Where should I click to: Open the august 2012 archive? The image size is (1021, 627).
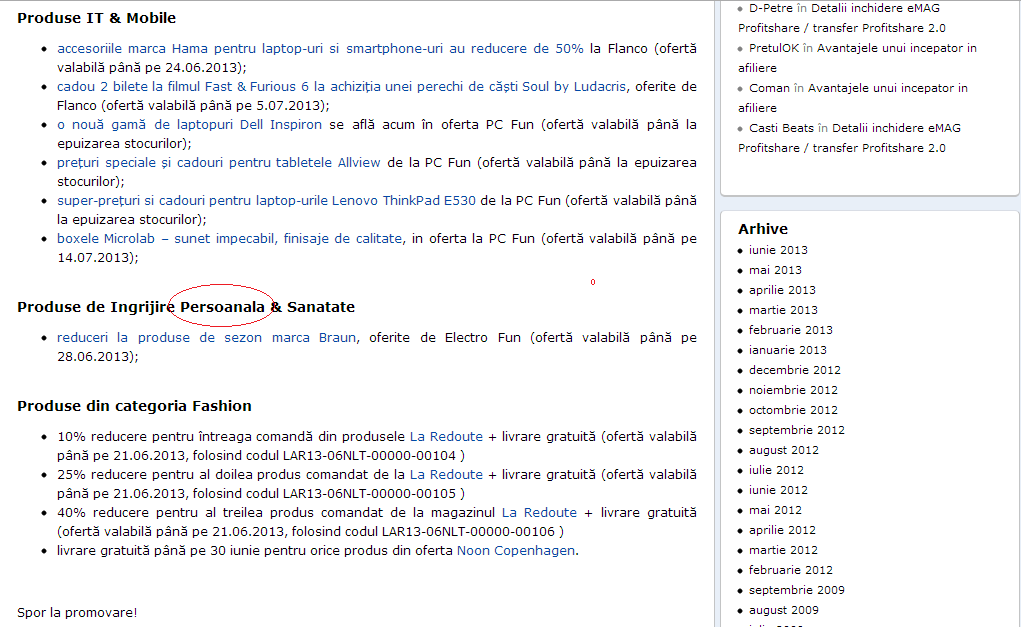[784, 451]
